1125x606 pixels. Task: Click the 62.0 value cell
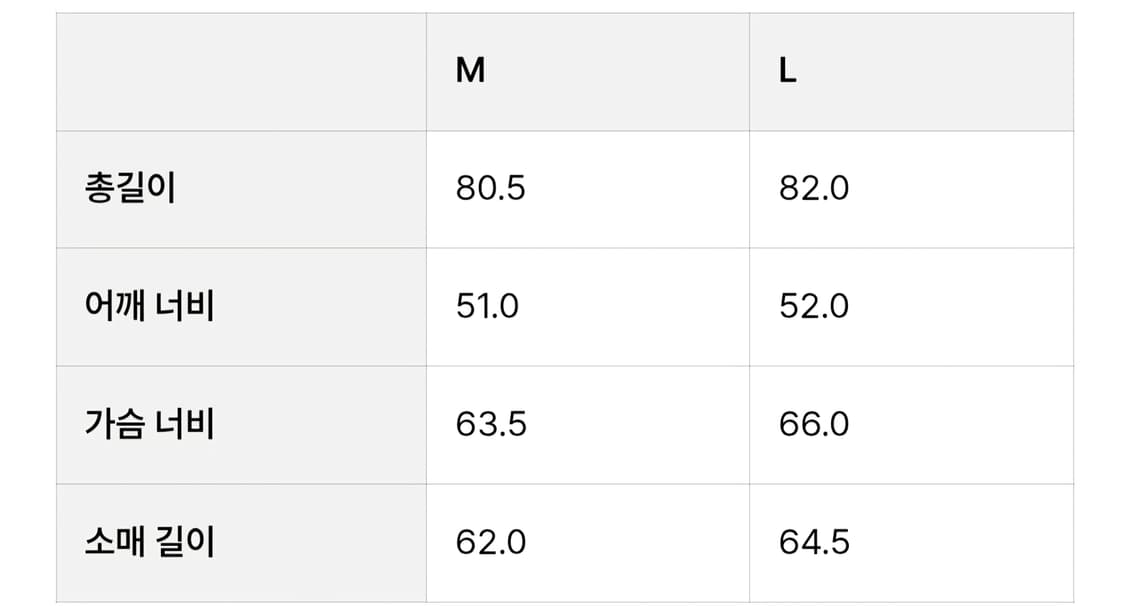coord(490,542)
